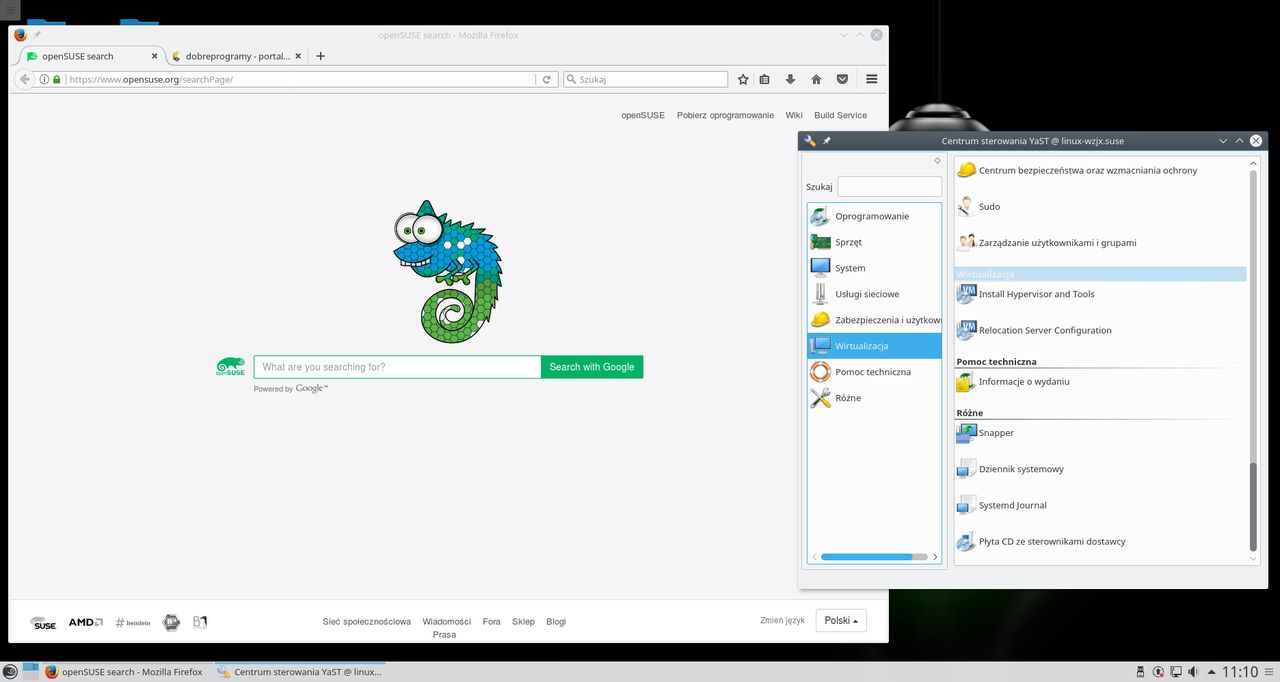Go to Firefox home page icon
This screenshot has height=682, width=1280.
[816, 79]
